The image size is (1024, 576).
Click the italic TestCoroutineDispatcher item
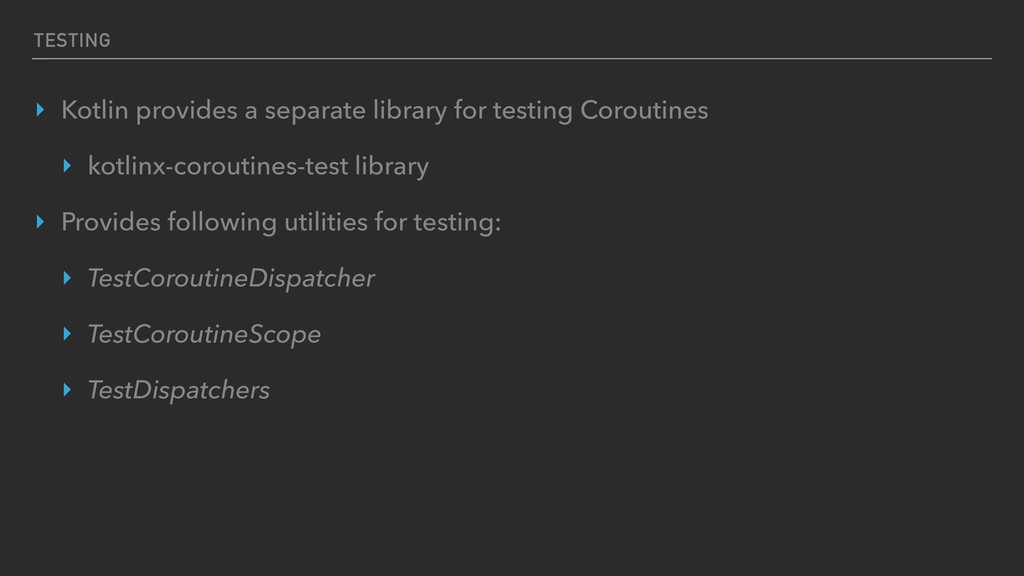231,278
